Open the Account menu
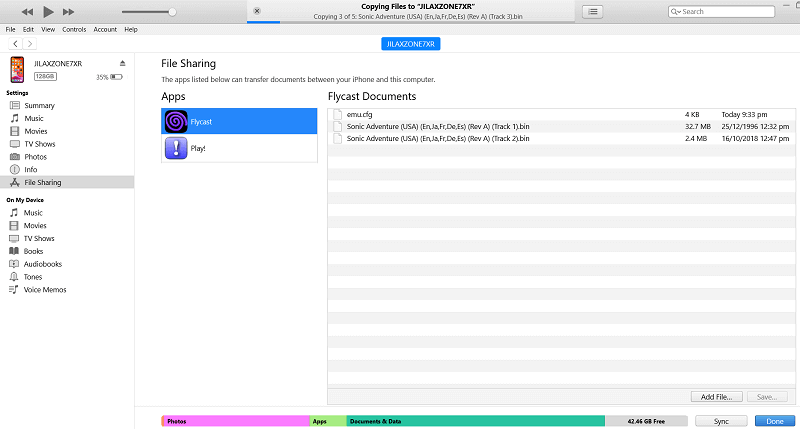800x429 pixels. [x=105, y=30]
